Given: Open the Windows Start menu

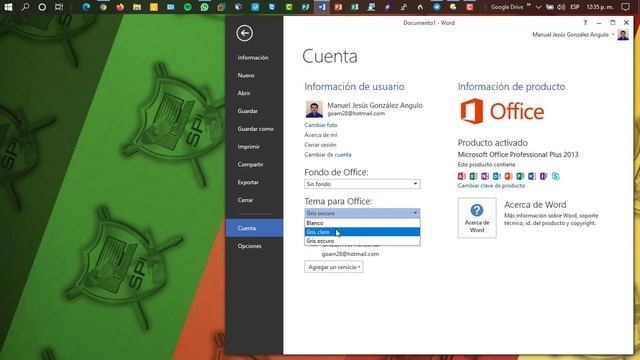Looking at the screenshot, I should (x=8, y=7).
